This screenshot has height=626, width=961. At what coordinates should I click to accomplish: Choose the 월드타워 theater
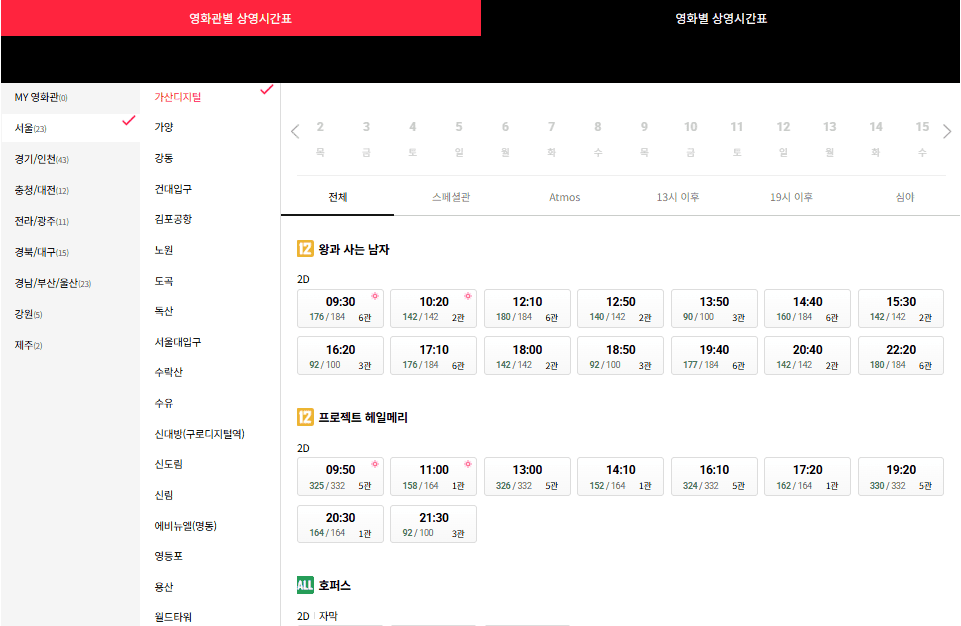point(175,618)
